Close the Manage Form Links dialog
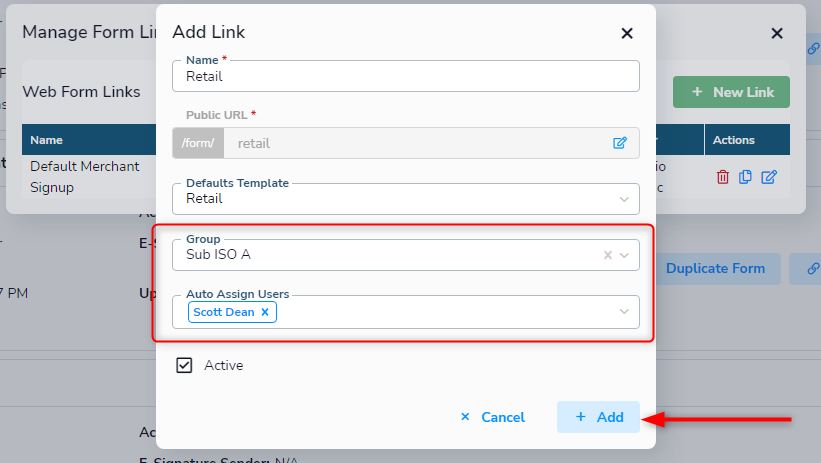821x463 pixels. [x=777, y=34]
